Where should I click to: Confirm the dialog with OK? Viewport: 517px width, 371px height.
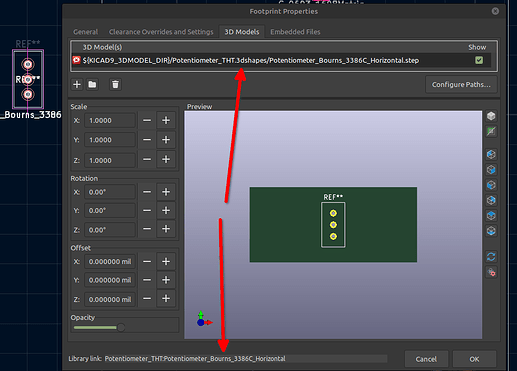474,359
